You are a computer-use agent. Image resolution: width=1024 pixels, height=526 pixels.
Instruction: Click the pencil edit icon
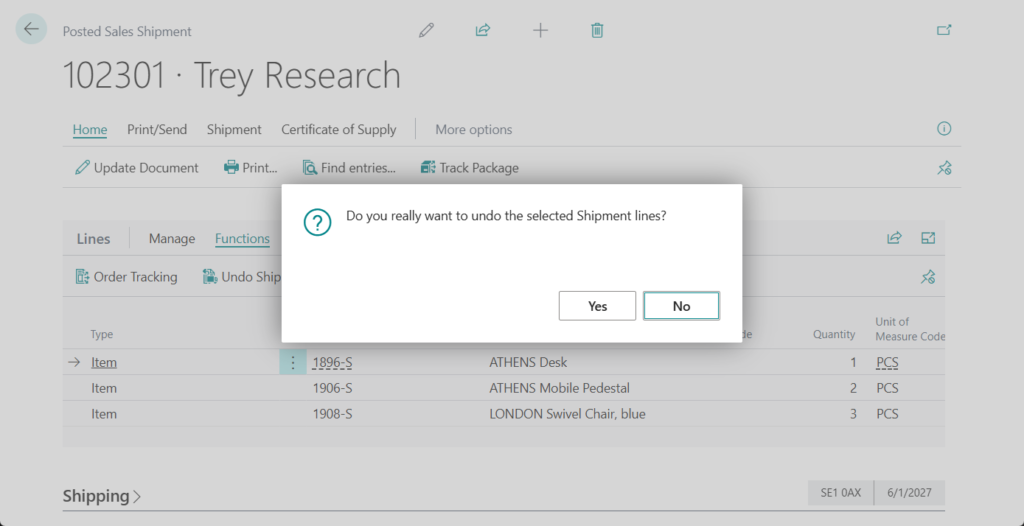[427, 30]
